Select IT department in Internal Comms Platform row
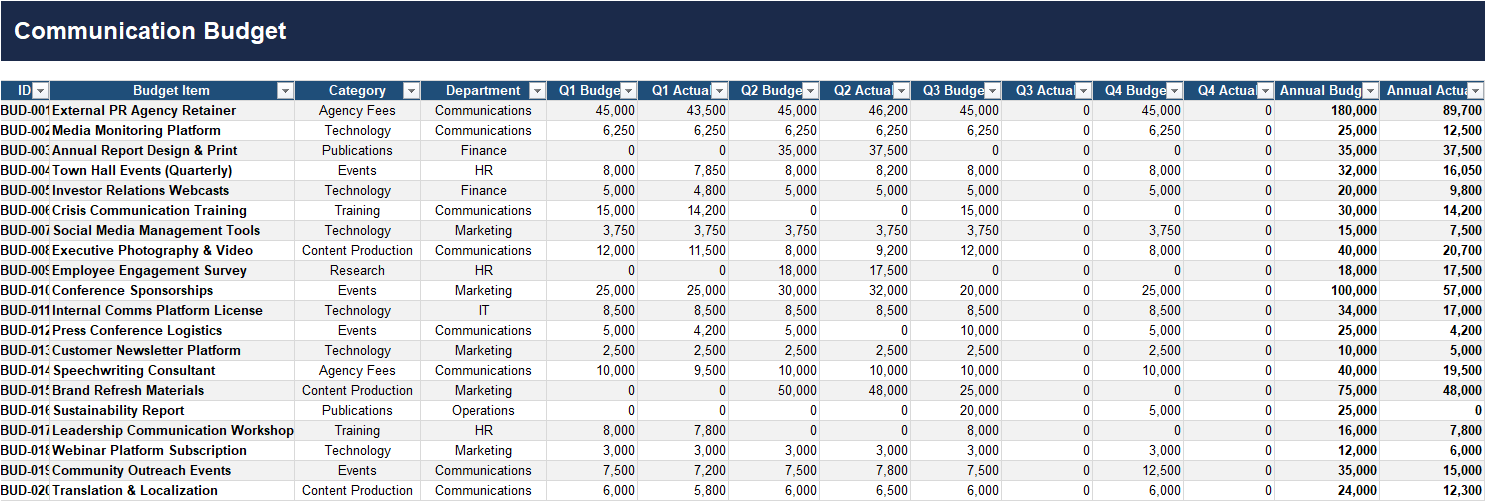The width and height of the screenshot is (1485, 501). (x=483, y=311)
